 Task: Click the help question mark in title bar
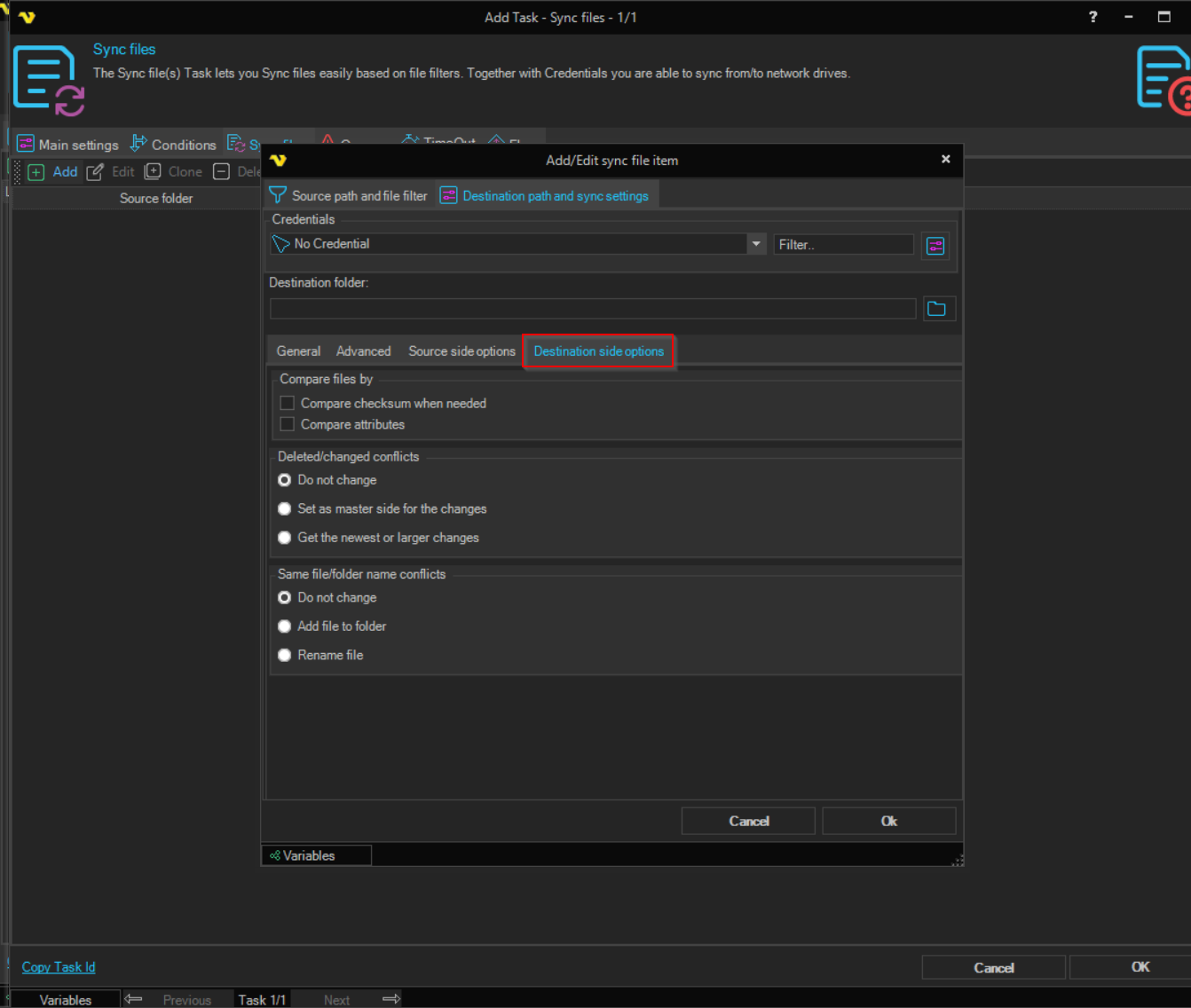1092,17
